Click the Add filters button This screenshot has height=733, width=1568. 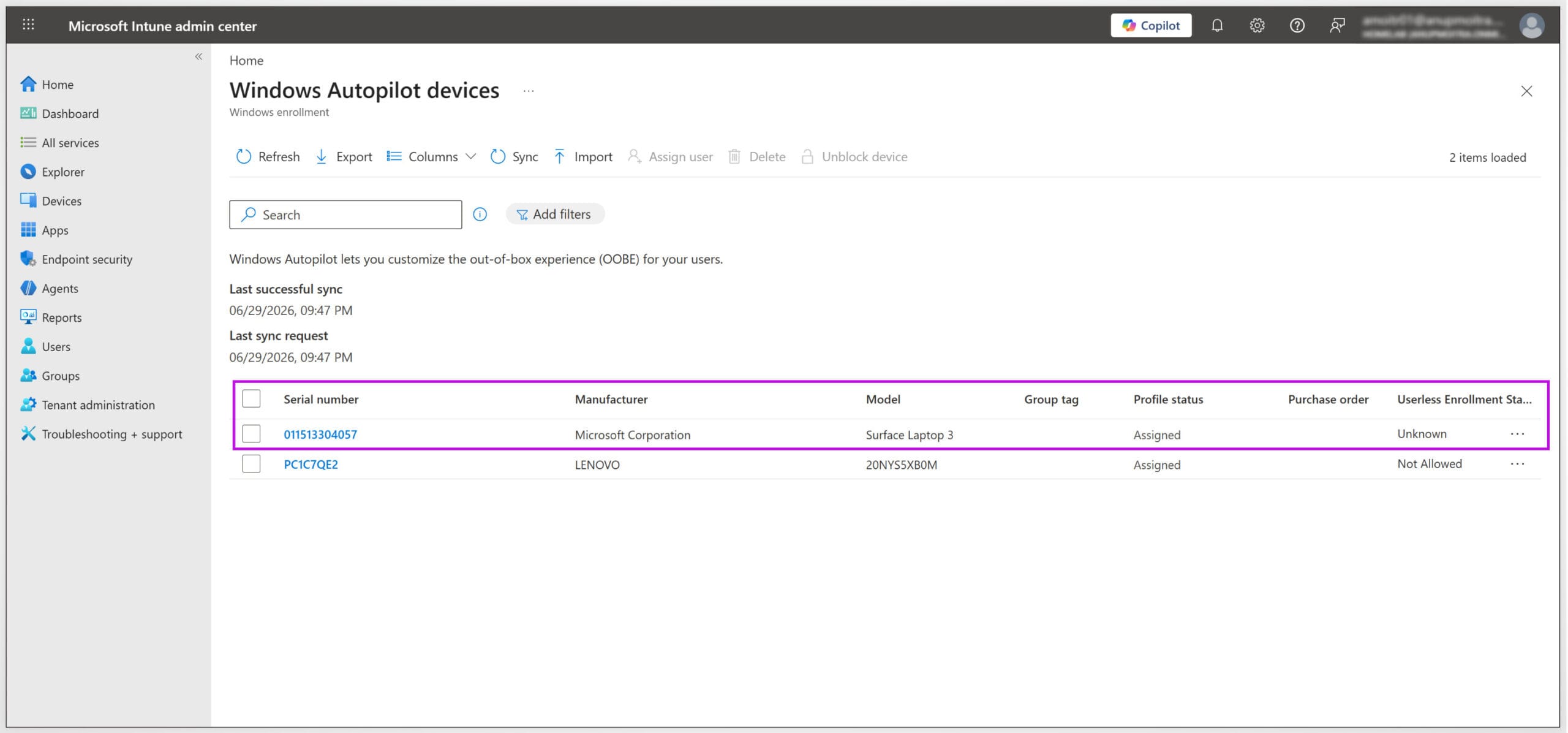tap(554, 214)
